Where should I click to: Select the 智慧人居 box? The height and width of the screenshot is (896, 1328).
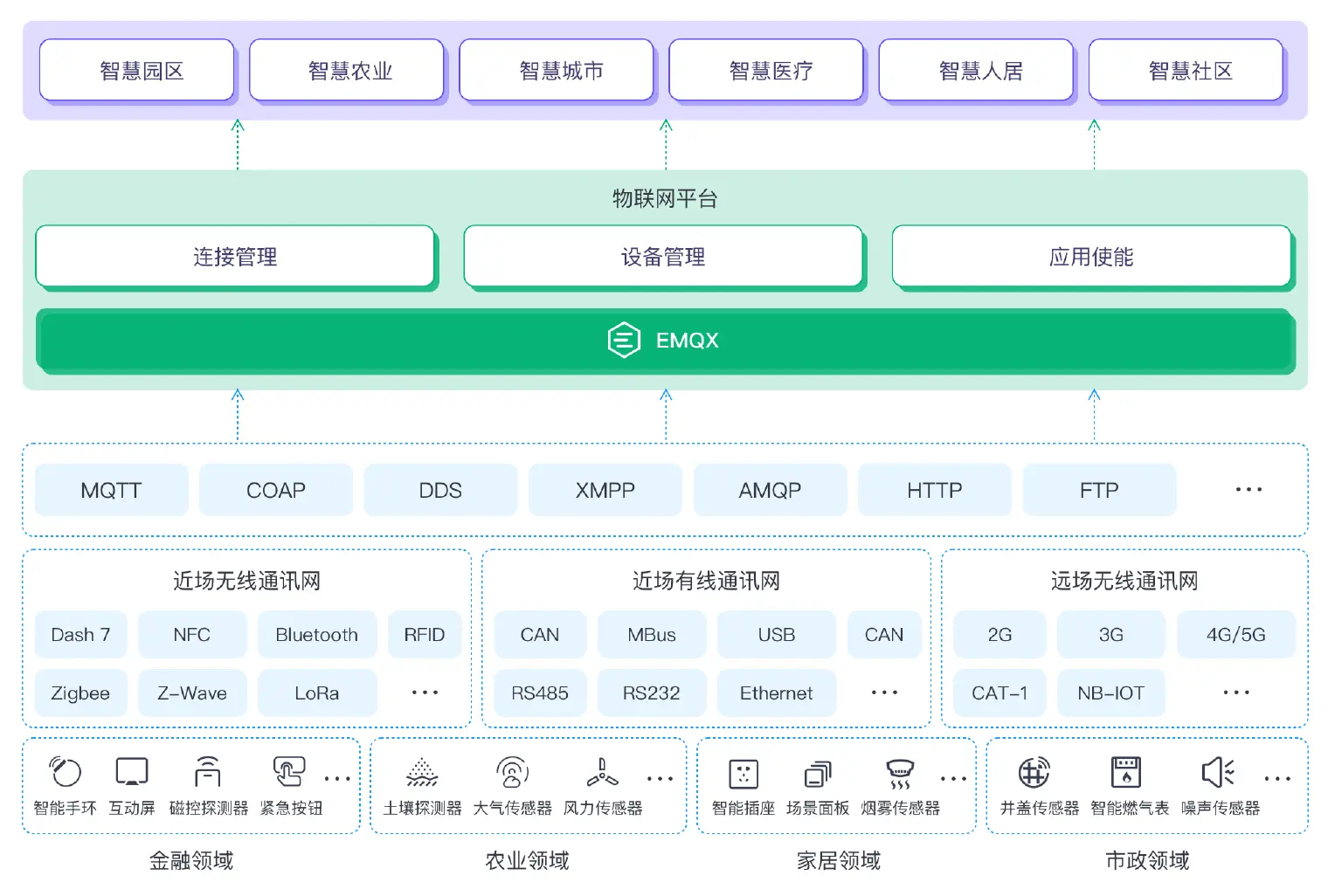(976, 71)
